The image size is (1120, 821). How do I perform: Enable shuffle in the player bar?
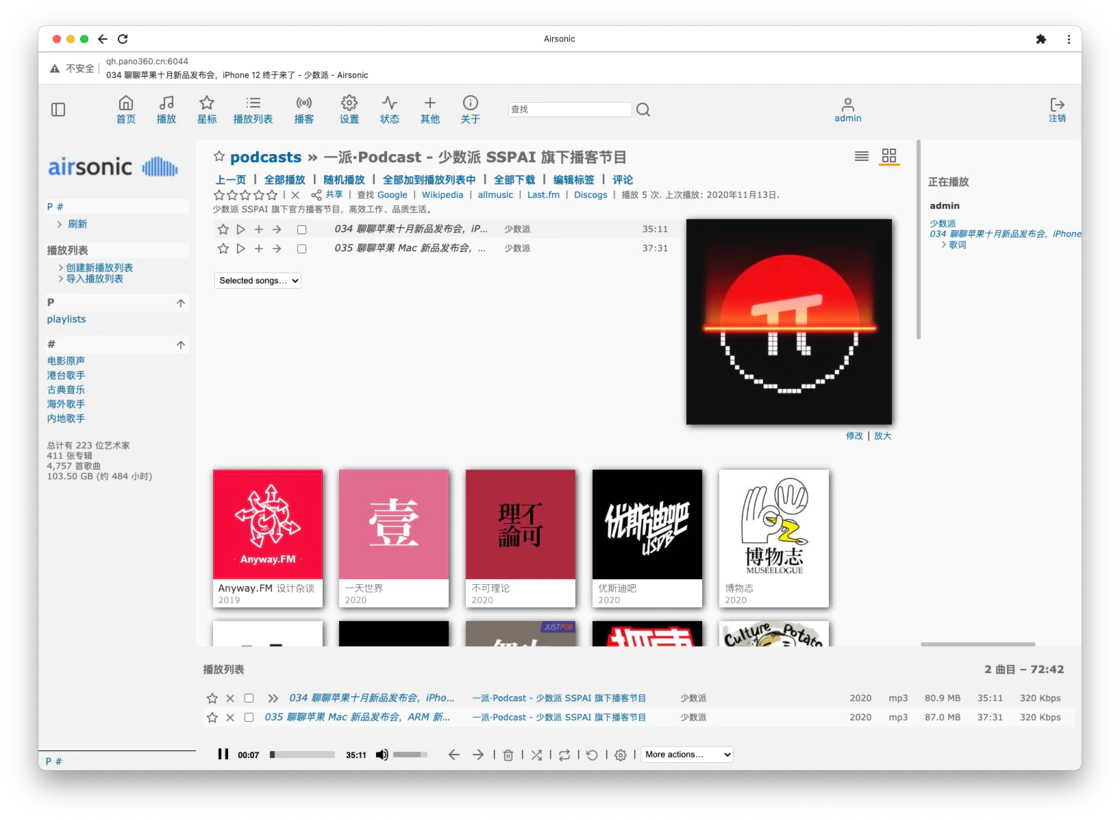pos(537,755)
